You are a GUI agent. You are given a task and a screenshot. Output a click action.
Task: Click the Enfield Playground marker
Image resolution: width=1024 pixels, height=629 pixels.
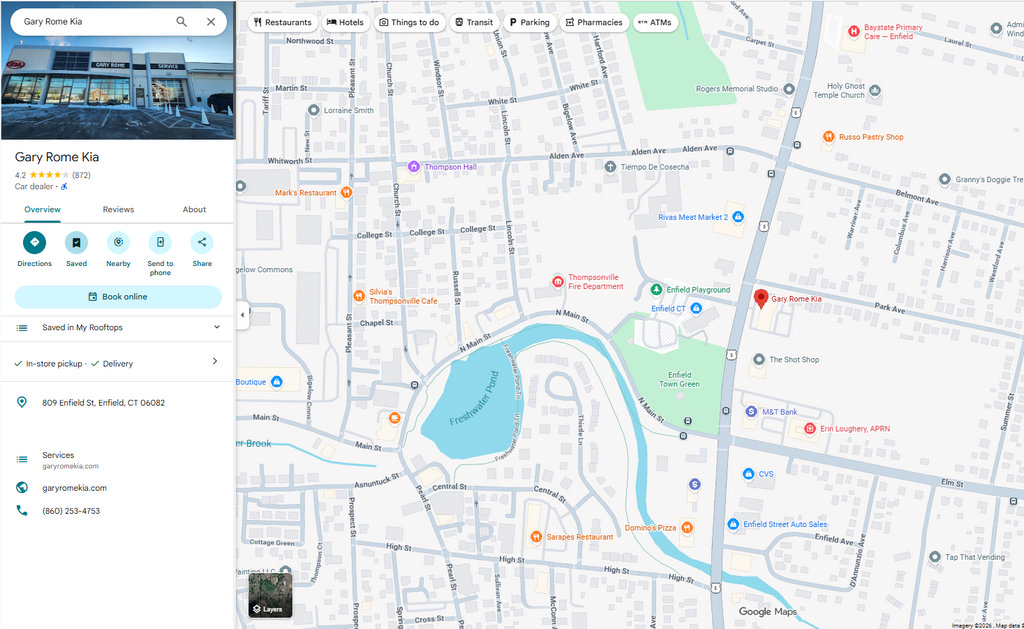pyautogui.click(x=656, y=289)
